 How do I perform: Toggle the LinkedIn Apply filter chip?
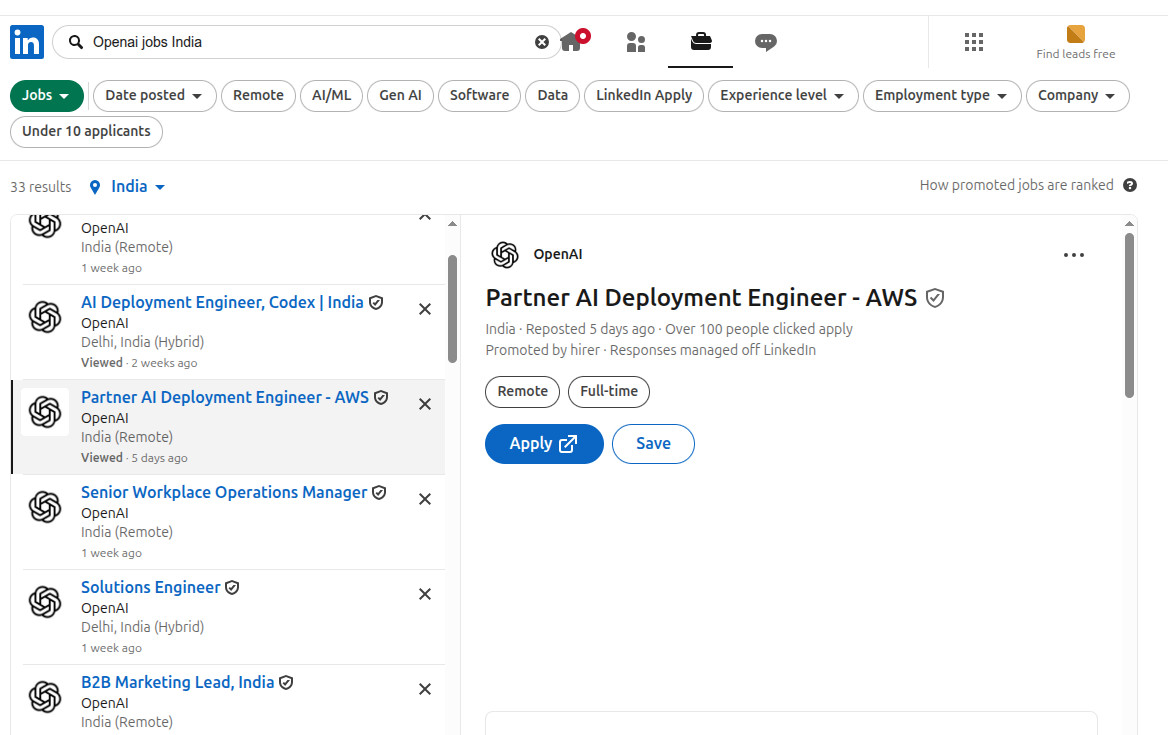[x=644, y=95]
